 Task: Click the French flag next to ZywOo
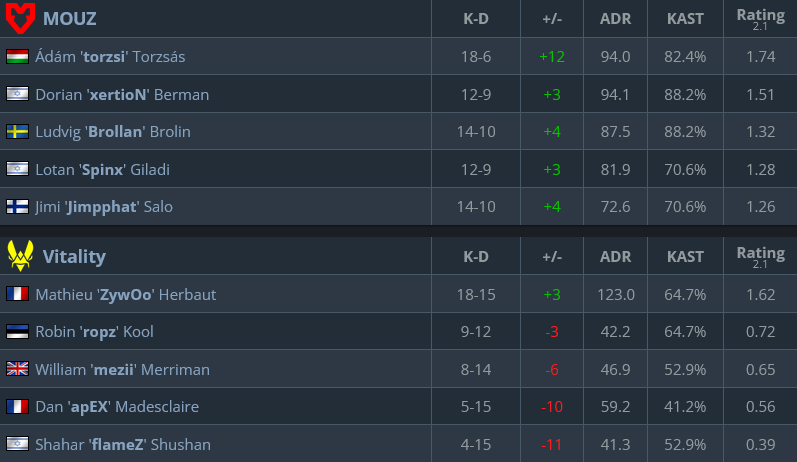(17, 294)
